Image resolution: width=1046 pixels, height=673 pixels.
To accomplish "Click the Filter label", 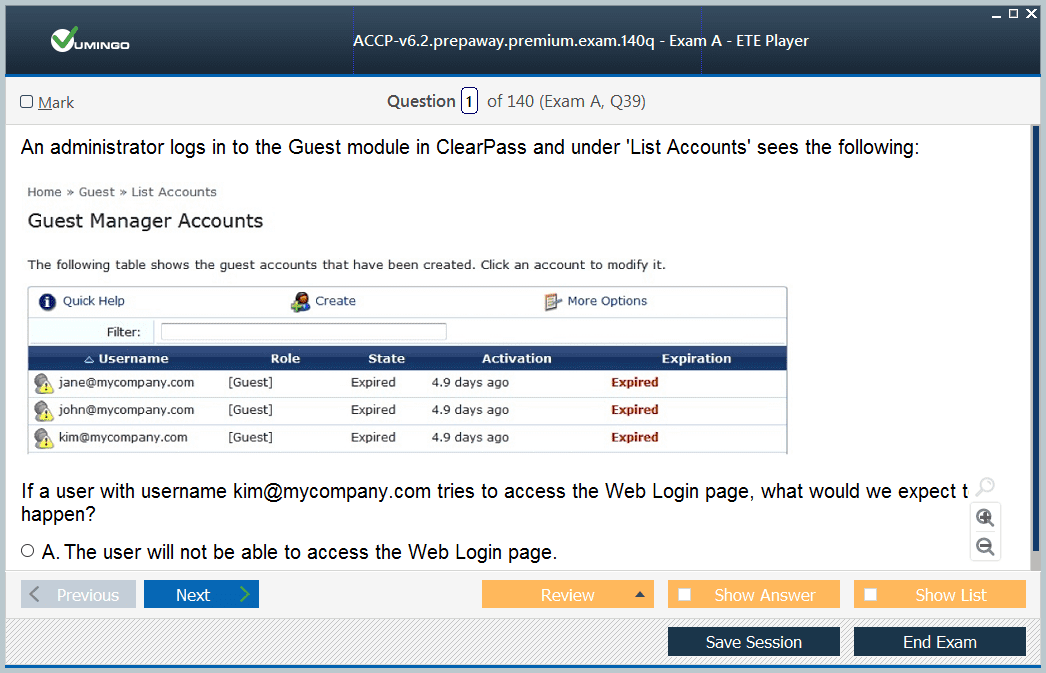I will 124,332.
